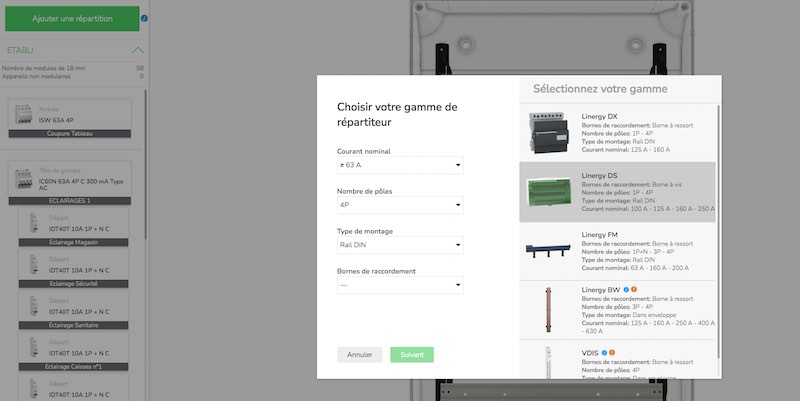Click the Eclairage Magasin label
Image resolution: width=800 pixels, height=401 pixels.
[73, 242]
